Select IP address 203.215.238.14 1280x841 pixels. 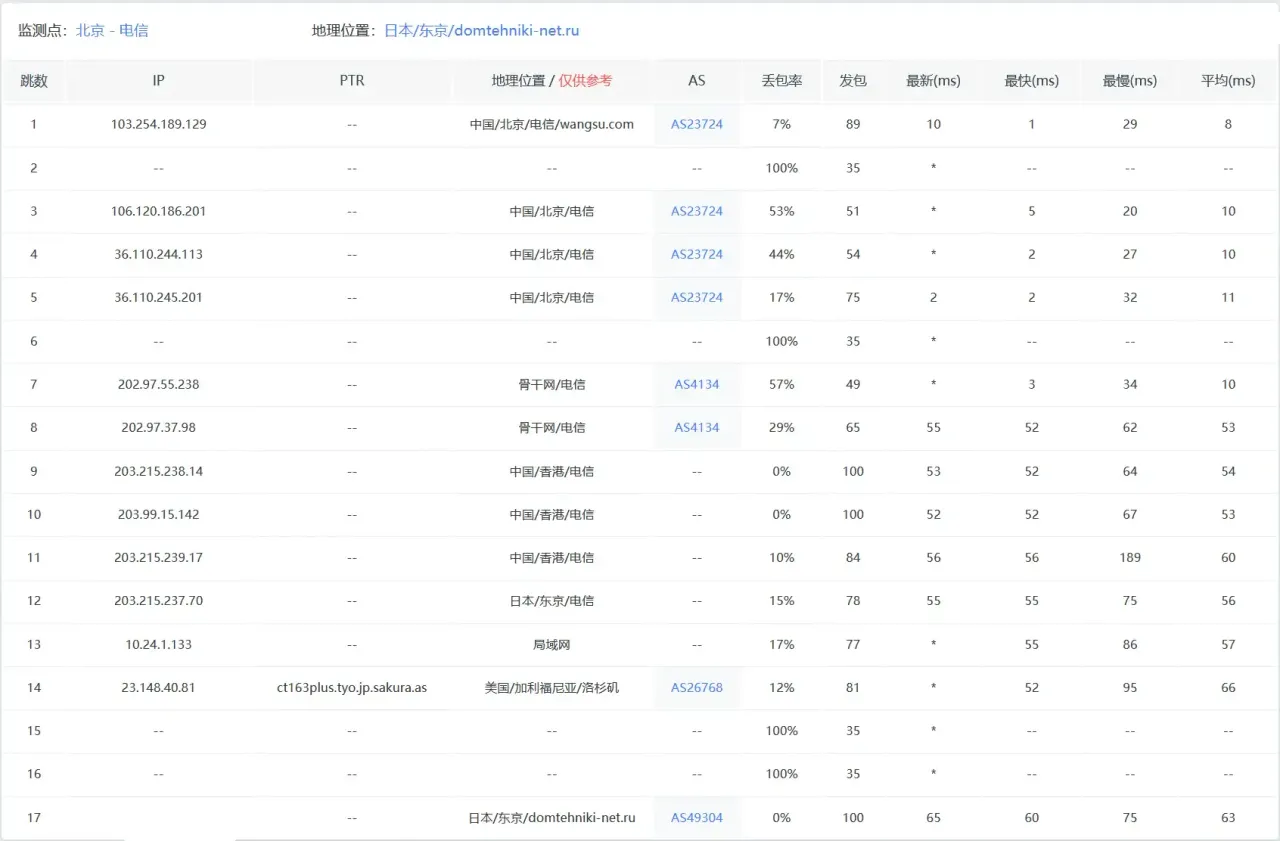point(159,471)
